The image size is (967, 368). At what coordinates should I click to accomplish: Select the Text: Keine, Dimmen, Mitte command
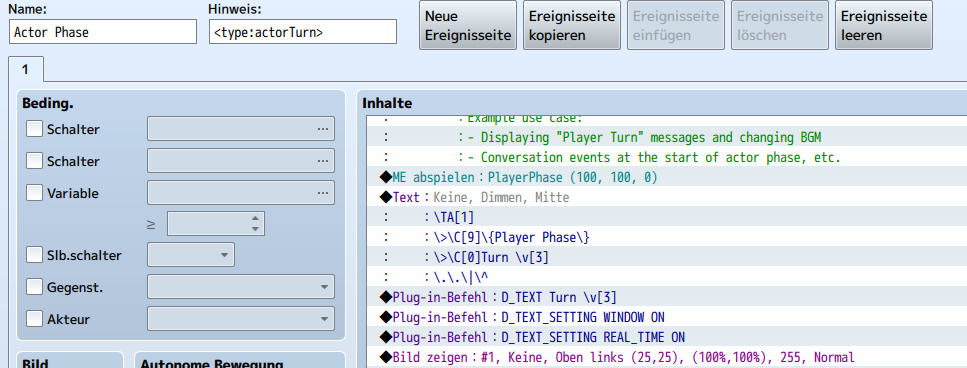(x=667, y=197)
